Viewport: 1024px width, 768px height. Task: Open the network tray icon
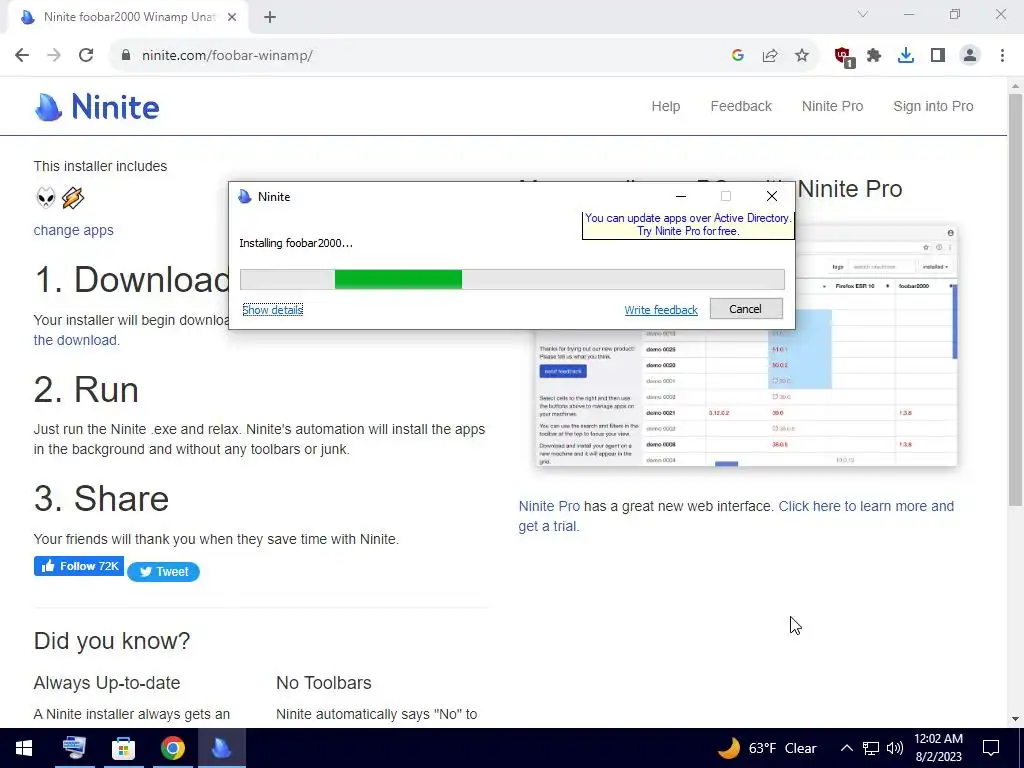871,748
